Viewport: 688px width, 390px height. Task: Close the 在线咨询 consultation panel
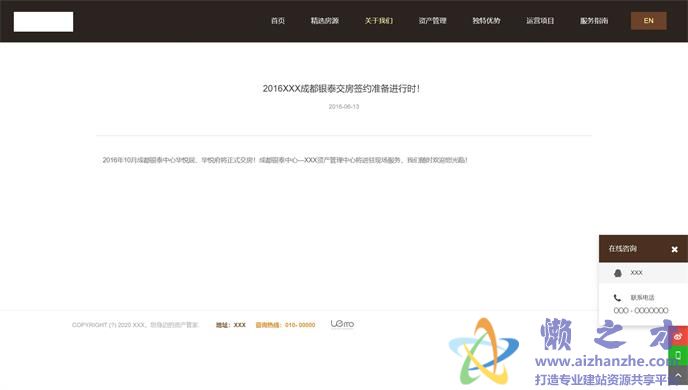pos(674,249)
